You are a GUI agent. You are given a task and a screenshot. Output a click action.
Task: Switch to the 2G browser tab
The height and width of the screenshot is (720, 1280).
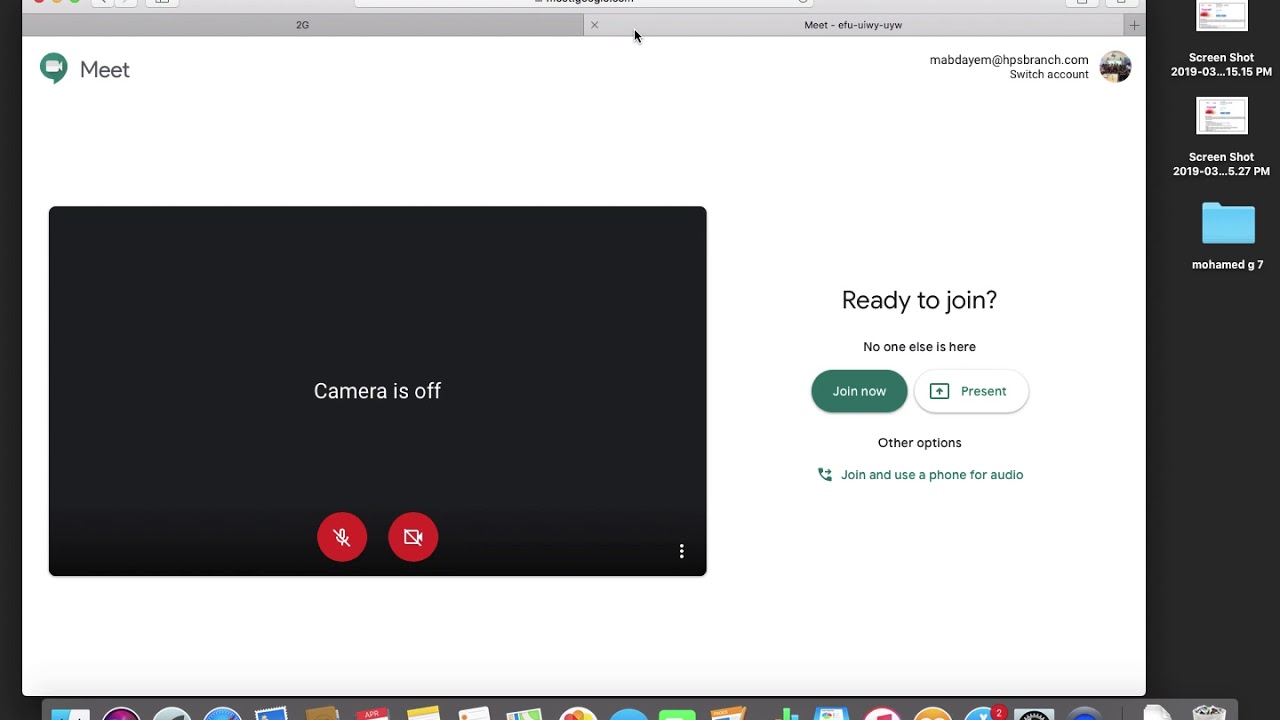point(303,25)
